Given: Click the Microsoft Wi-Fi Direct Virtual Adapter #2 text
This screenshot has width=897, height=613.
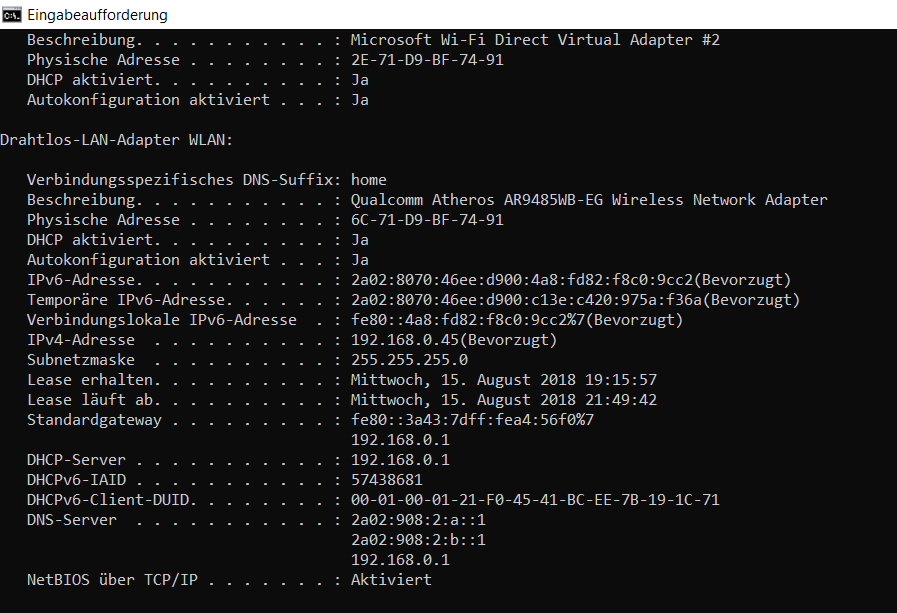Looking at the screenshot, I should [534, 40].
